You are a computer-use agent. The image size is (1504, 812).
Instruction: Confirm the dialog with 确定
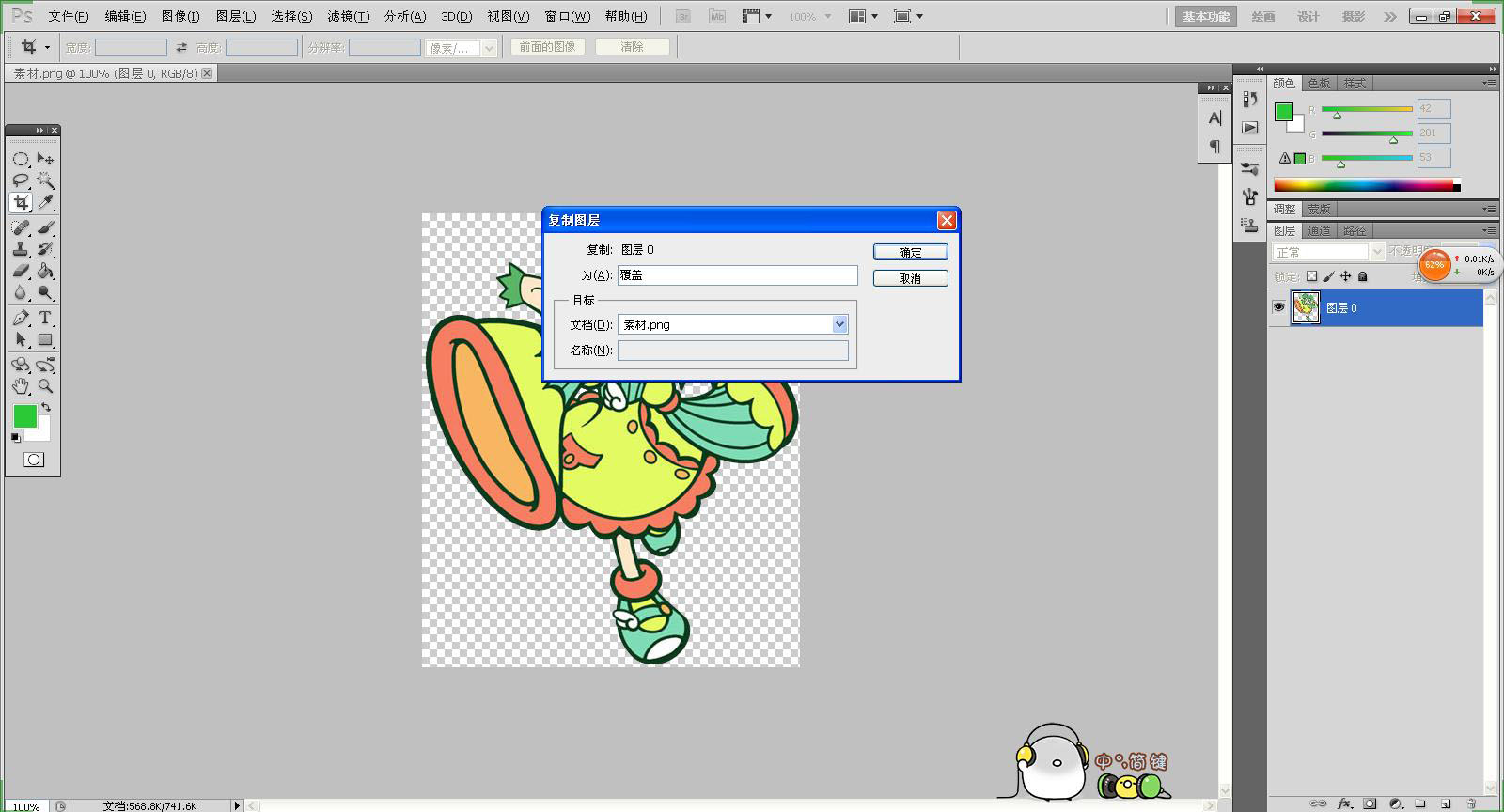(910, 252)
